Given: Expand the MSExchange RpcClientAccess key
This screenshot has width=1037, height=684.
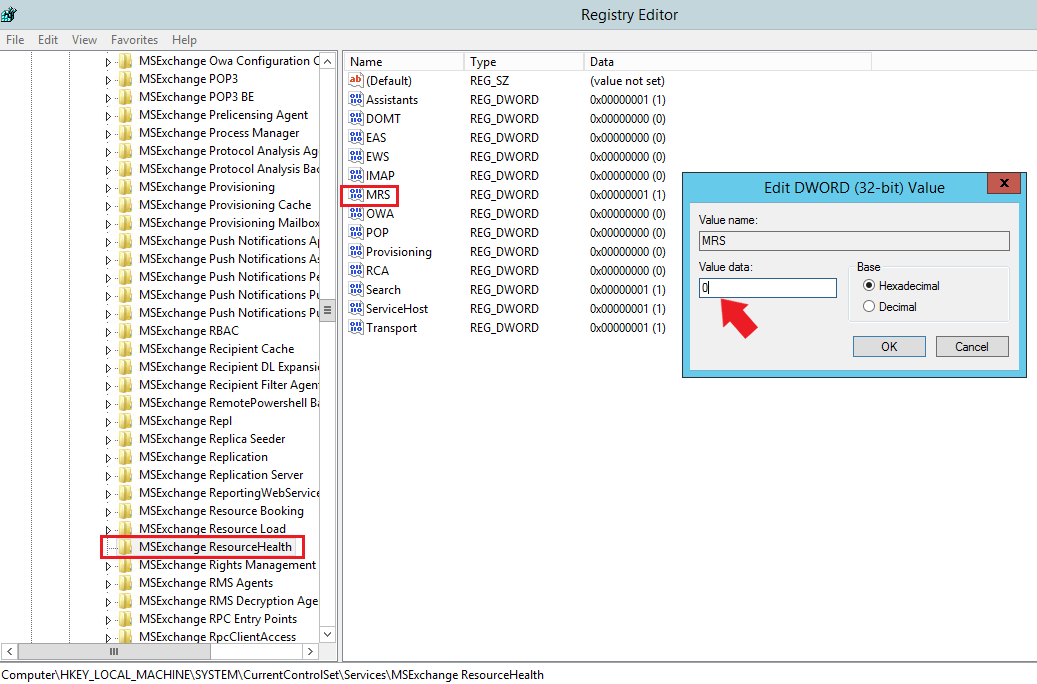Looking at the screenshot, I should coord(108,638).
